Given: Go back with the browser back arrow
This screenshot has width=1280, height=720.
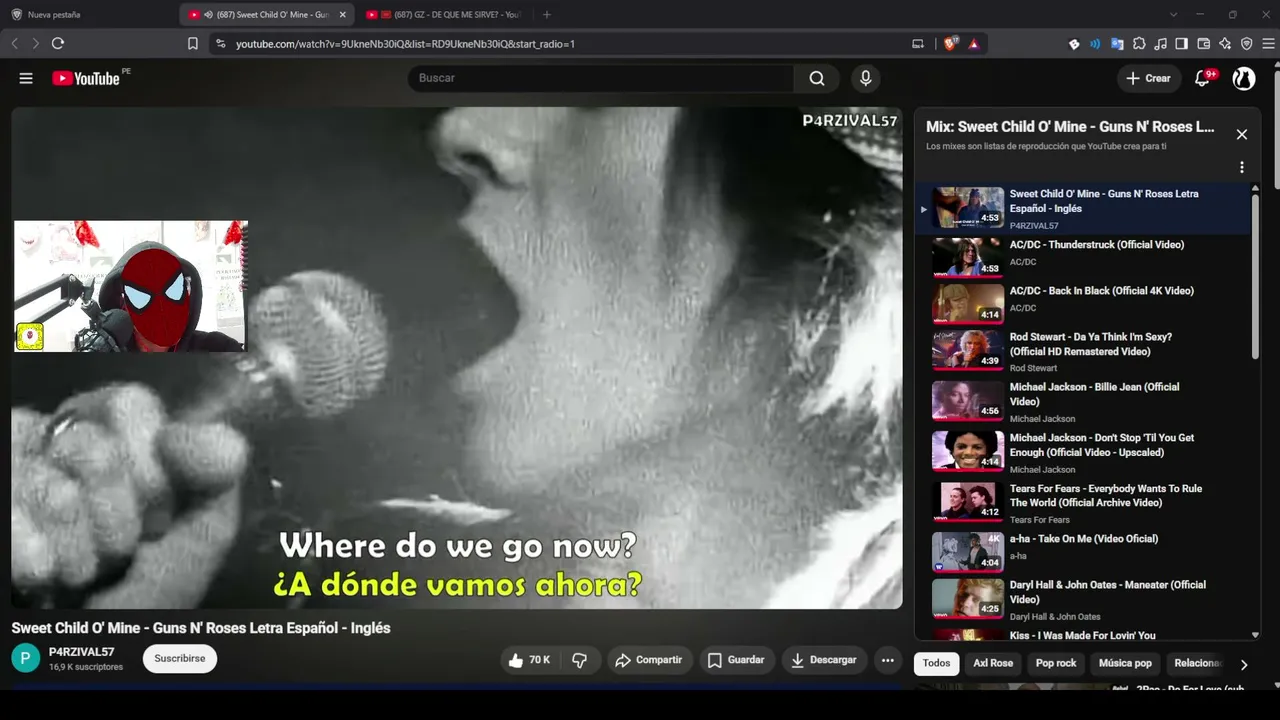Looking at the screenshot, I should [15, 43].
